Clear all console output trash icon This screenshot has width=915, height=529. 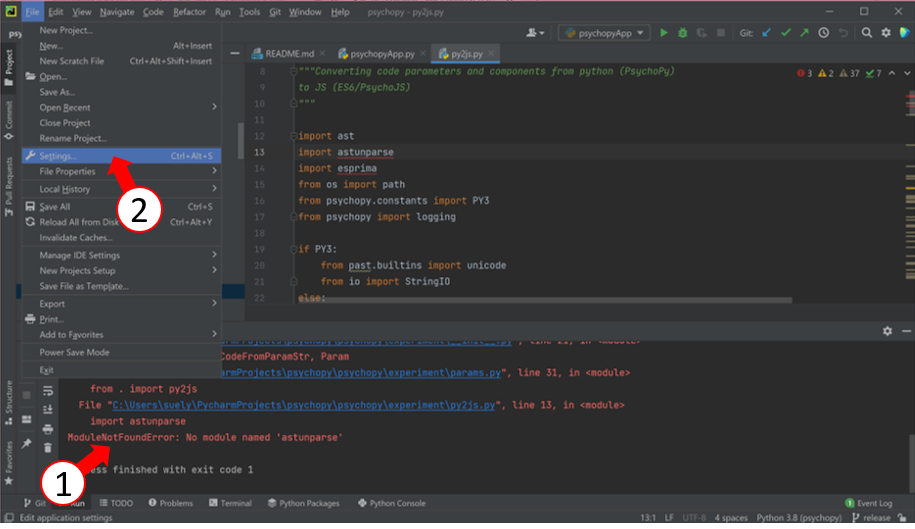48,448
